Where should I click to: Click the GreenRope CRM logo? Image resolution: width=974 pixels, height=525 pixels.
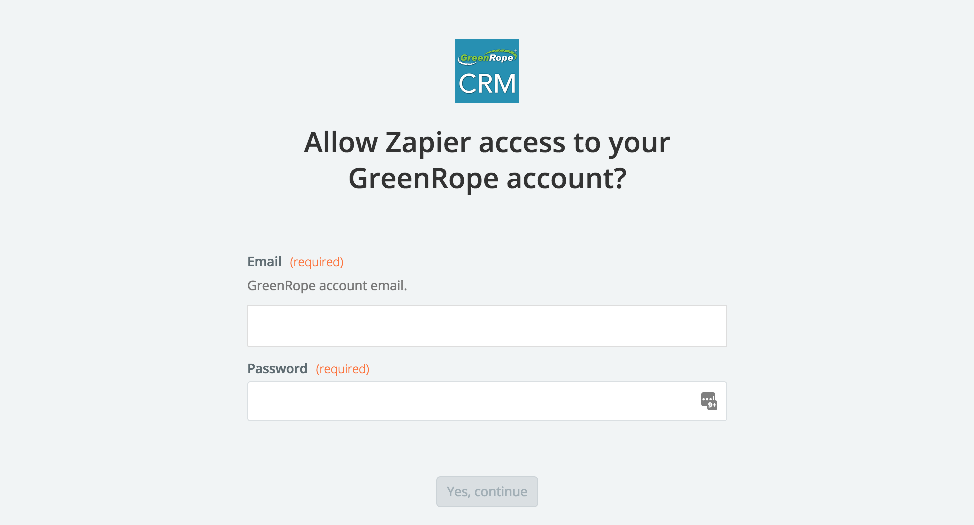[486, 71]
